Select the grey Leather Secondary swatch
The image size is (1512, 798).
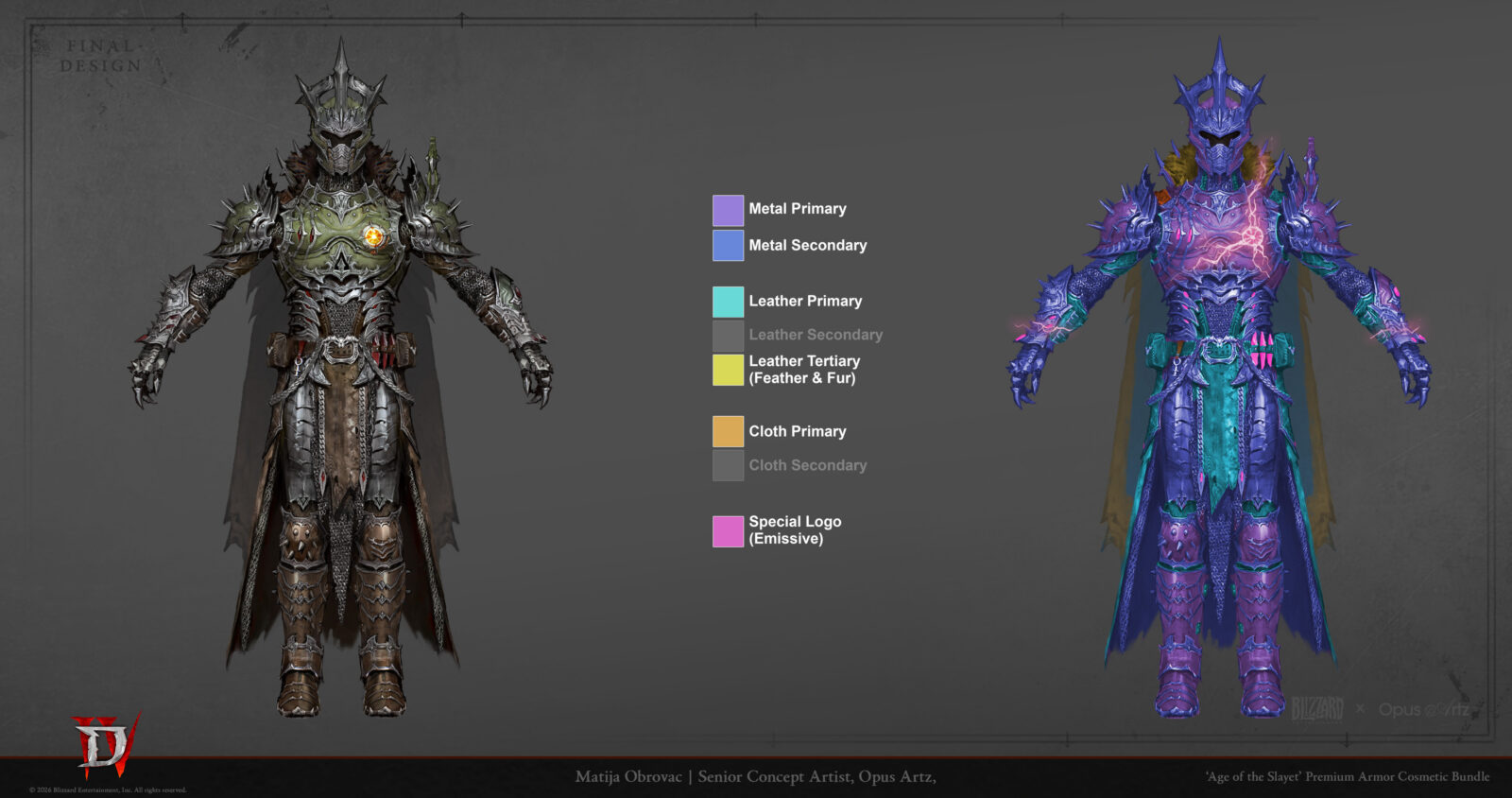728,336
